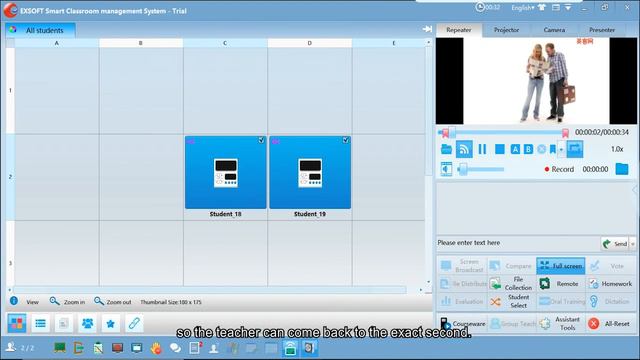Set repeat point B

528,149
